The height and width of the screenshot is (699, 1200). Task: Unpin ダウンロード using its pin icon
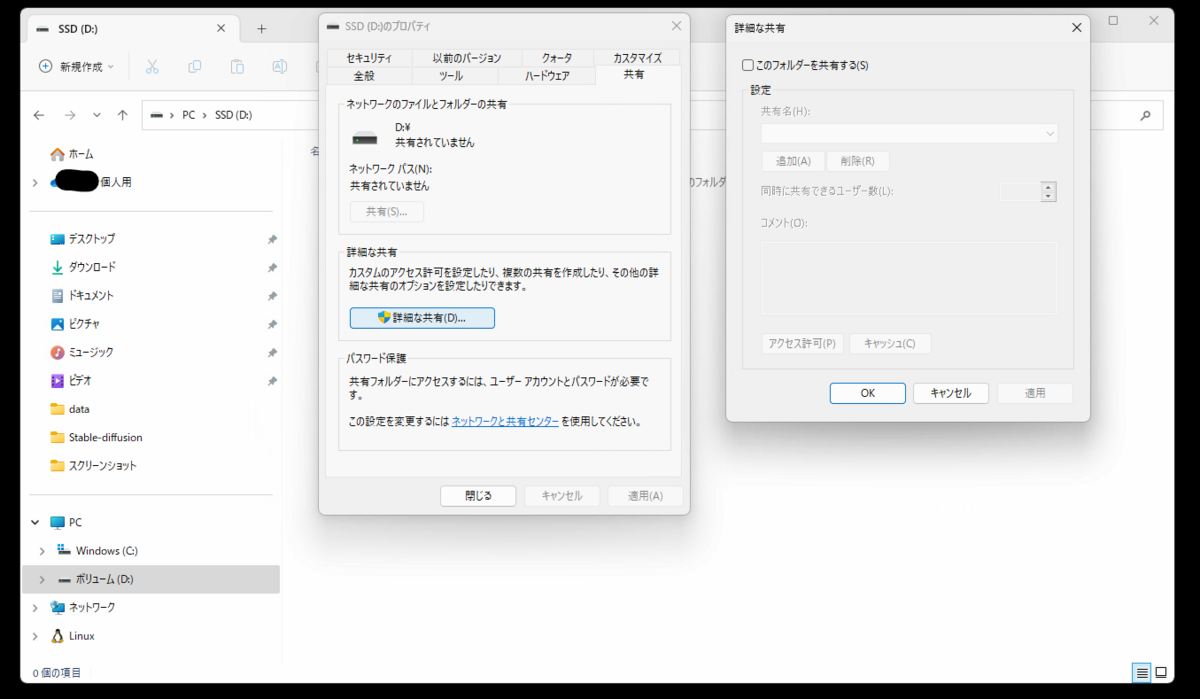tap(272, 268)
